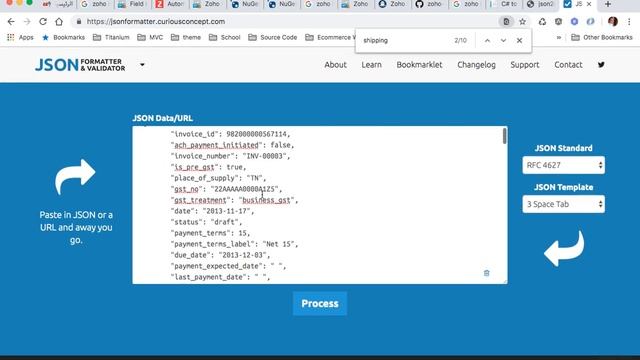The height and width of the screenshot is (360, 640).
Task: Open the MVC bookmarks folder
Action: point(150,38)
